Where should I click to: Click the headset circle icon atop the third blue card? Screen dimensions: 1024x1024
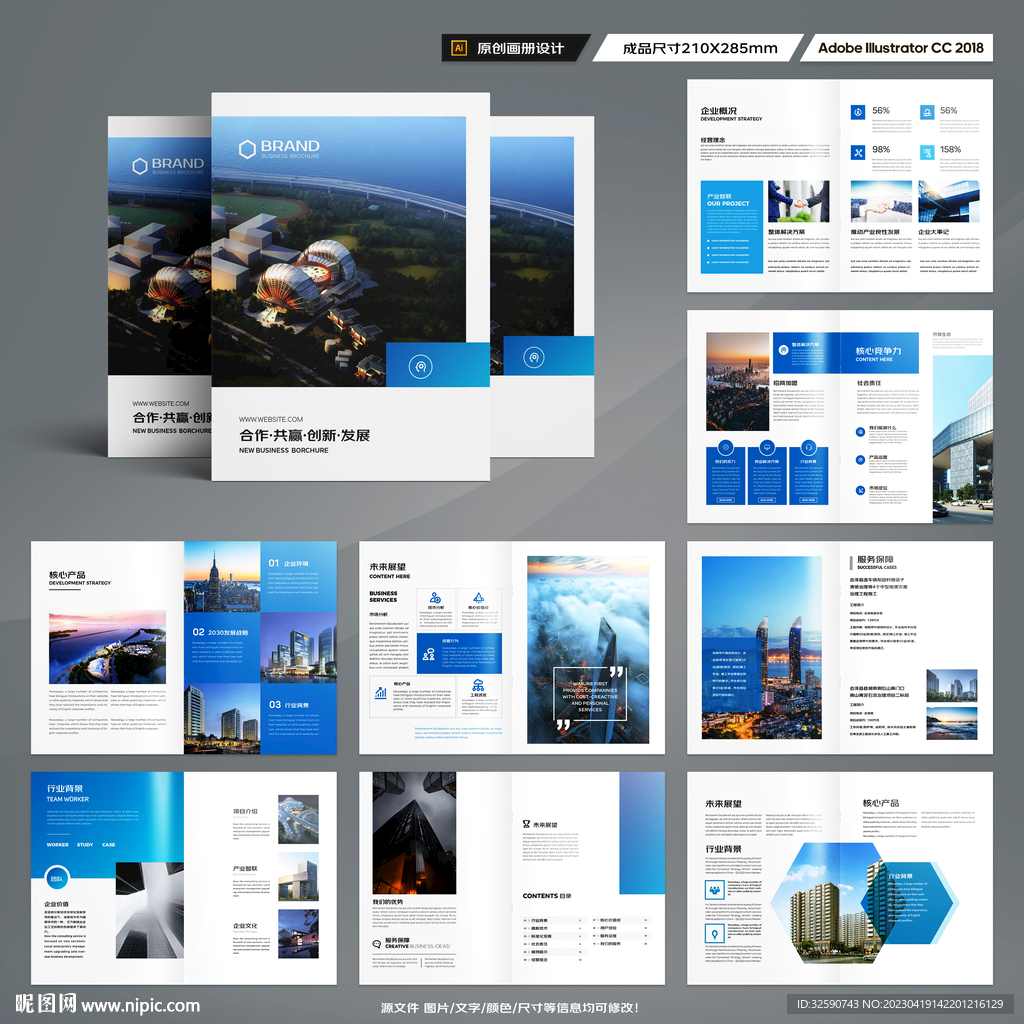click(808, 447)
